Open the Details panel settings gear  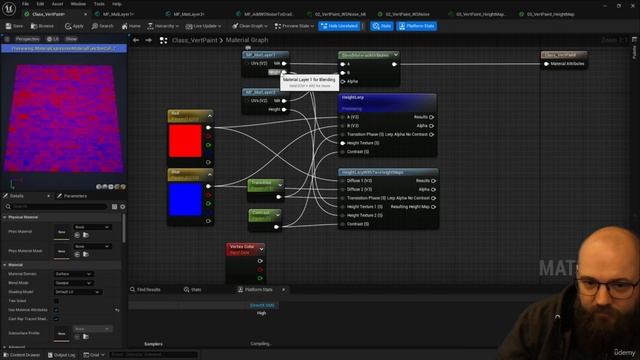(122, 207)
